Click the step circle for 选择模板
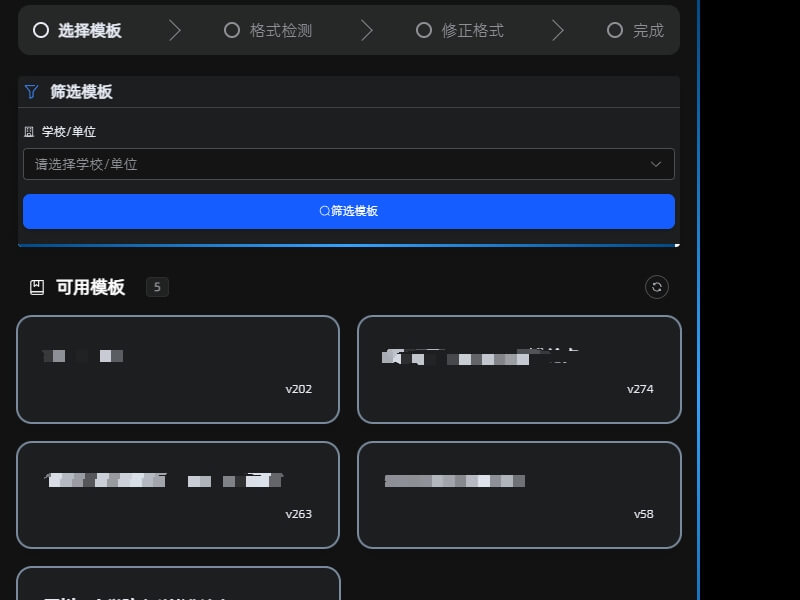Screen dimensions: 800x600 click(40, 30)
